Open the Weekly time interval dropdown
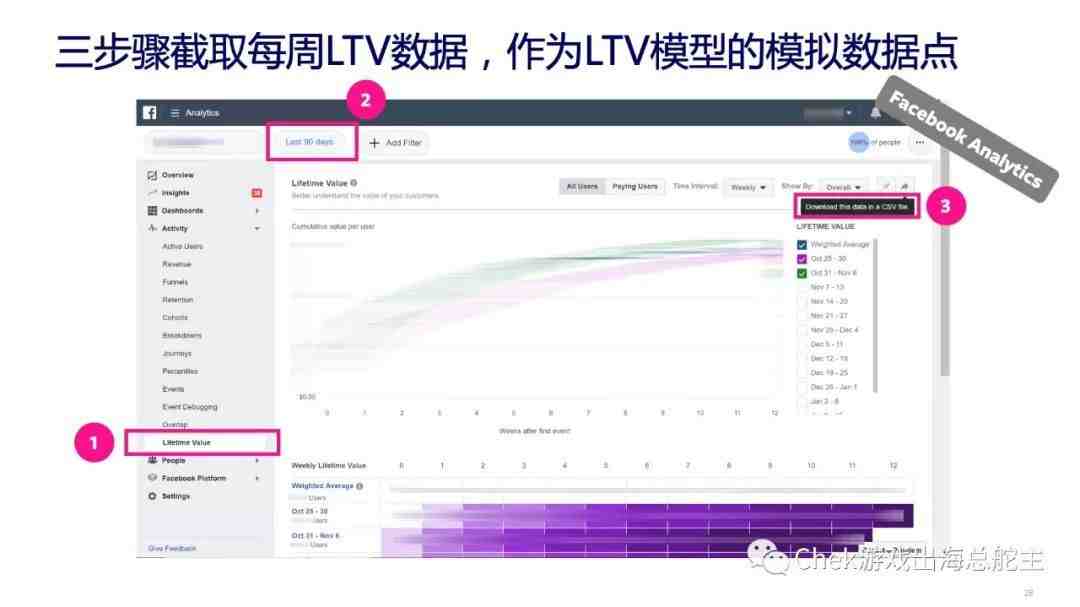Screen dimensions: 1080x607 click(748, 187)
